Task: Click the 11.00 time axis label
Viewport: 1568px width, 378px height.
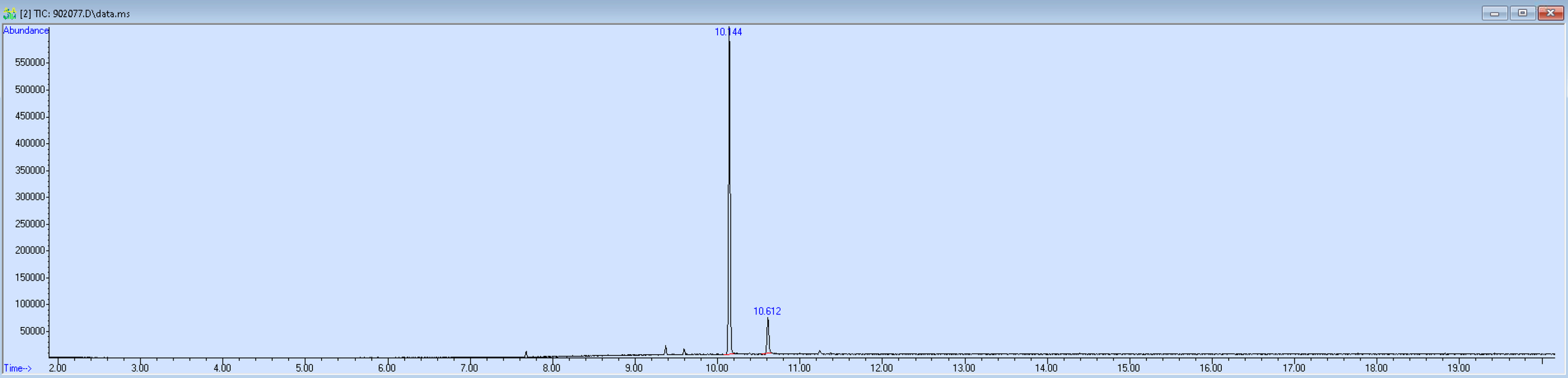Action: pos(799,369)
